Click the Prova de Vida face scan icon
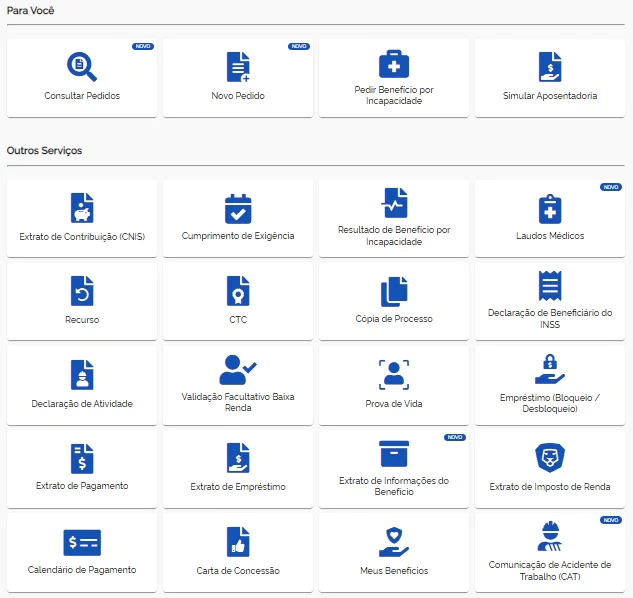 [394, 374]
